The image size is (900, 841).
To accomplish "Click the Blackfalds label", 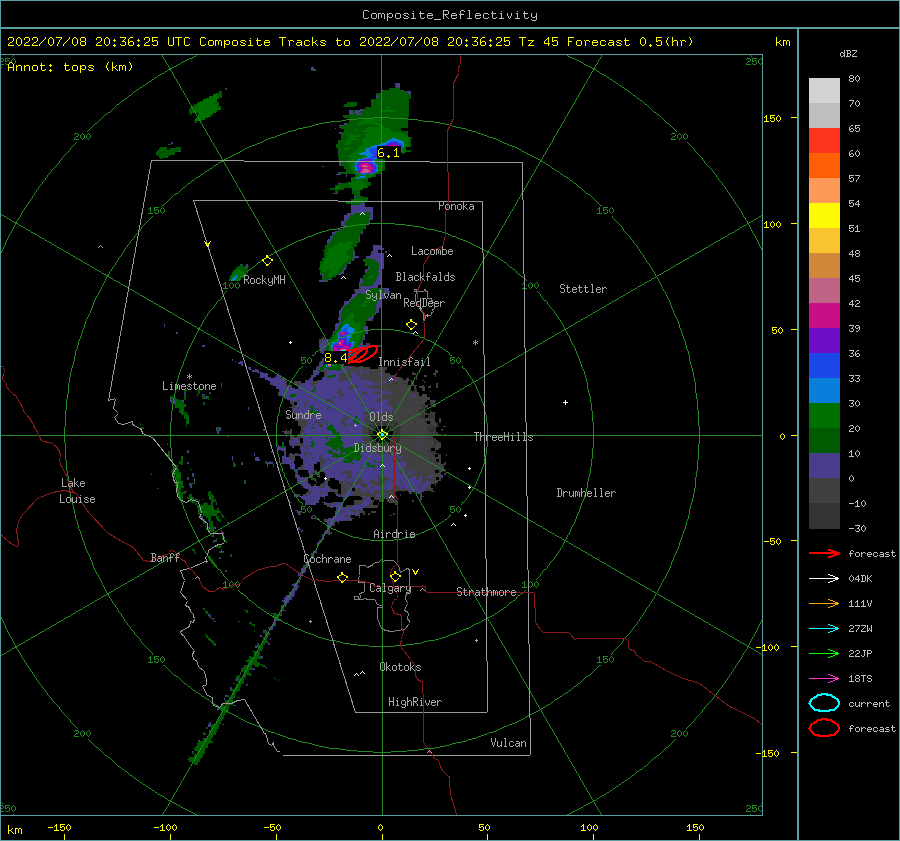I will point(425,277).
